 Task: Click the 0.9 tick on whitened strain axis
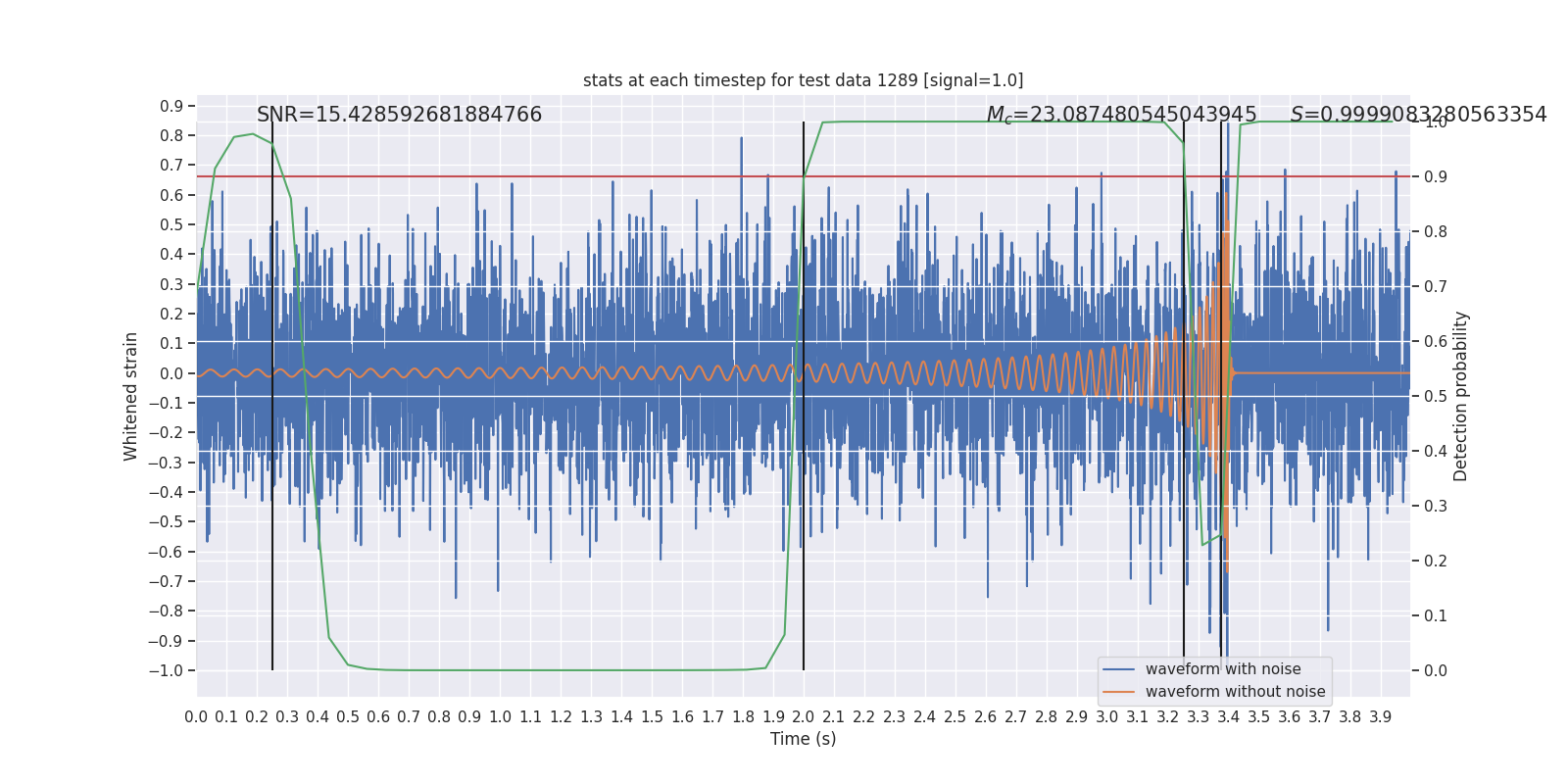coord(171,106)
